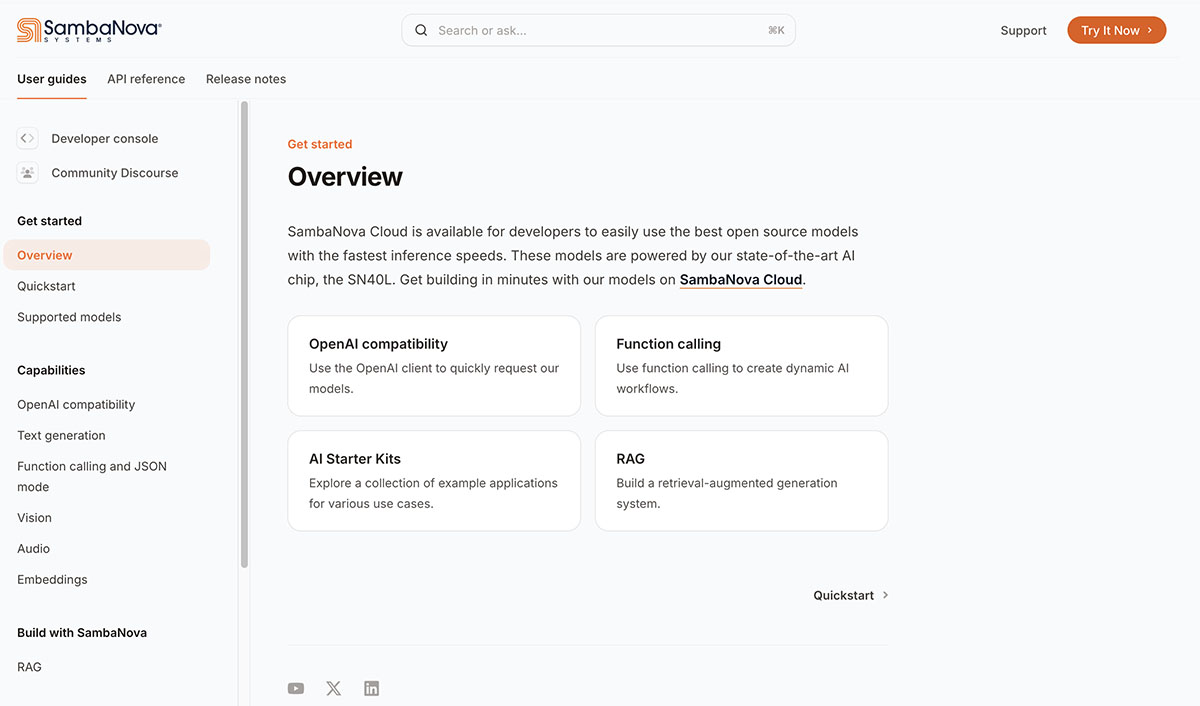Open the AI Starter Kits card
Viewport: 1200px width, 706px height.
click(x=434, y=481)
